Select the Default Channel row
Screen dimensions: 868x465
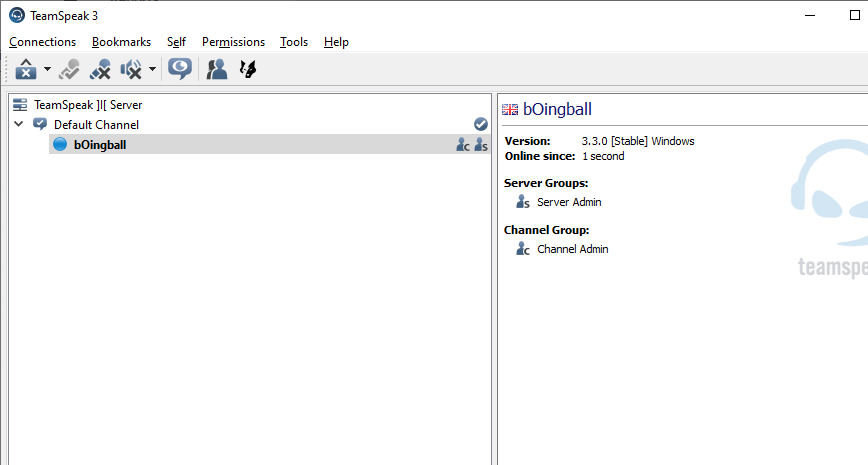pyautogui.click(x=250, y=125)
